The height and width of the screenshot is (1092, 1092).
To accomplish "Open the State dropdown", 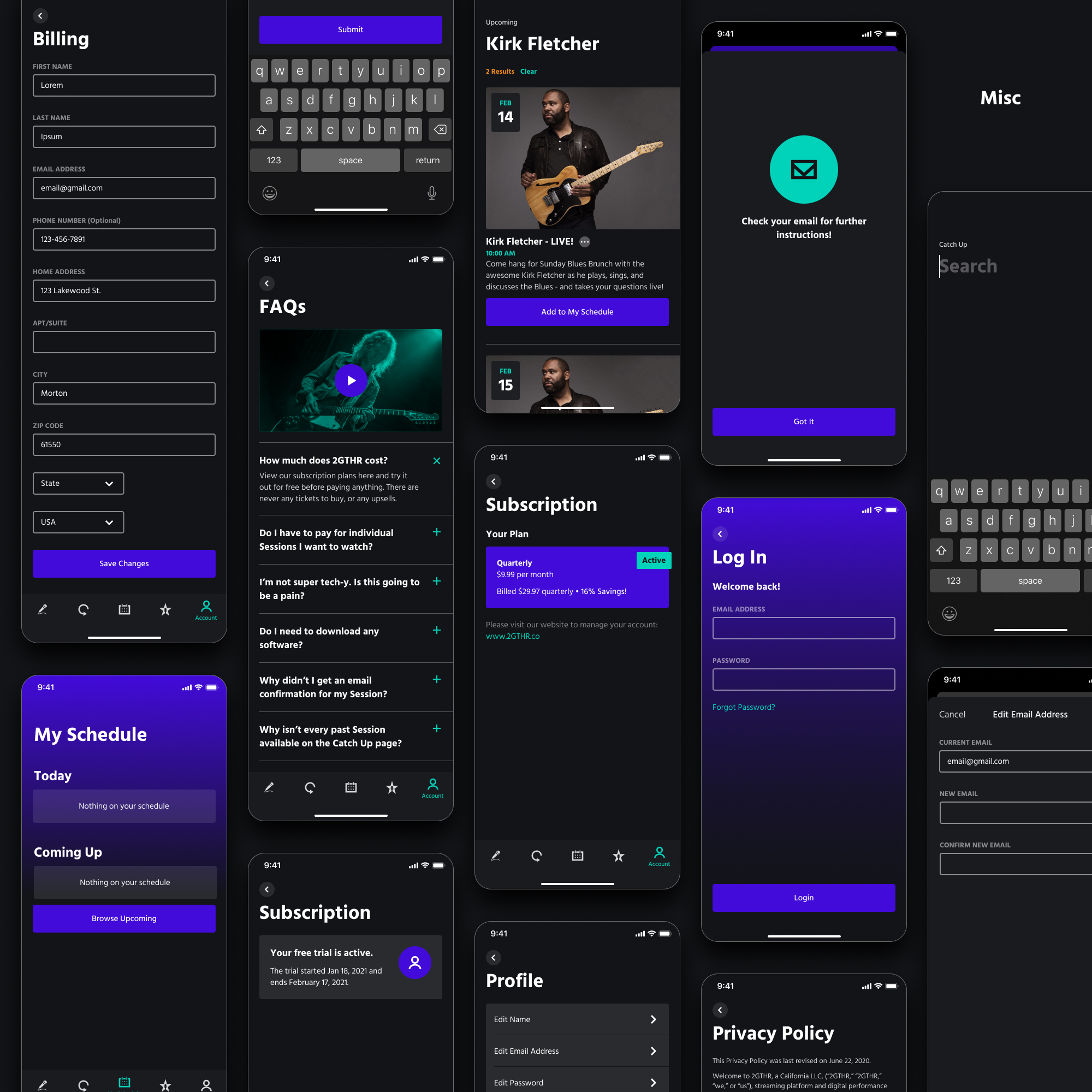I will (78, 483).
